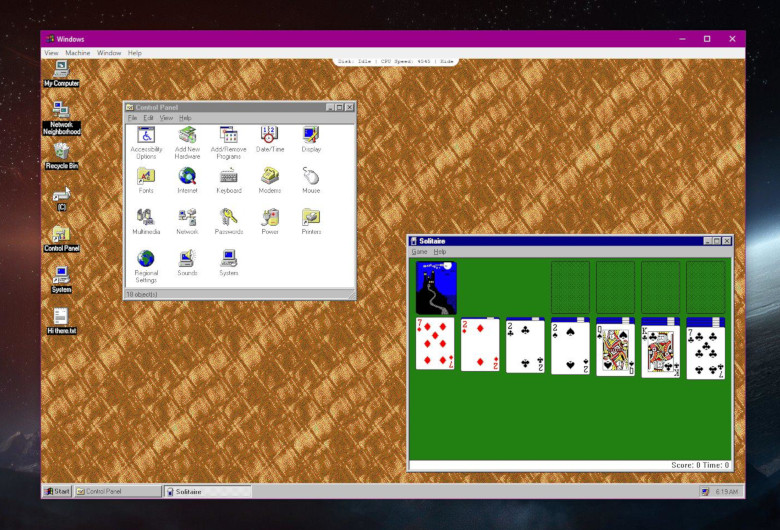This screenshot has height=530, width=780.
Task: Open Window menu in emulator
Action: coord(109,53)
